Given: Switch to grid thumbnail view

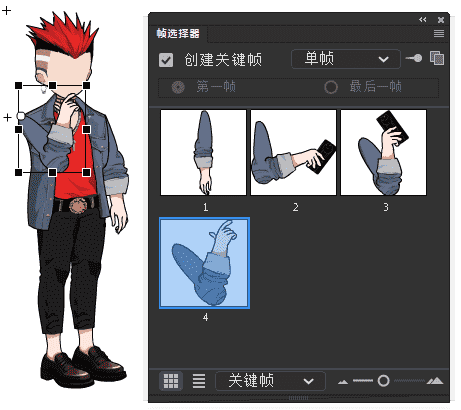Looking at the screenshot, I should tap(171, 381).
